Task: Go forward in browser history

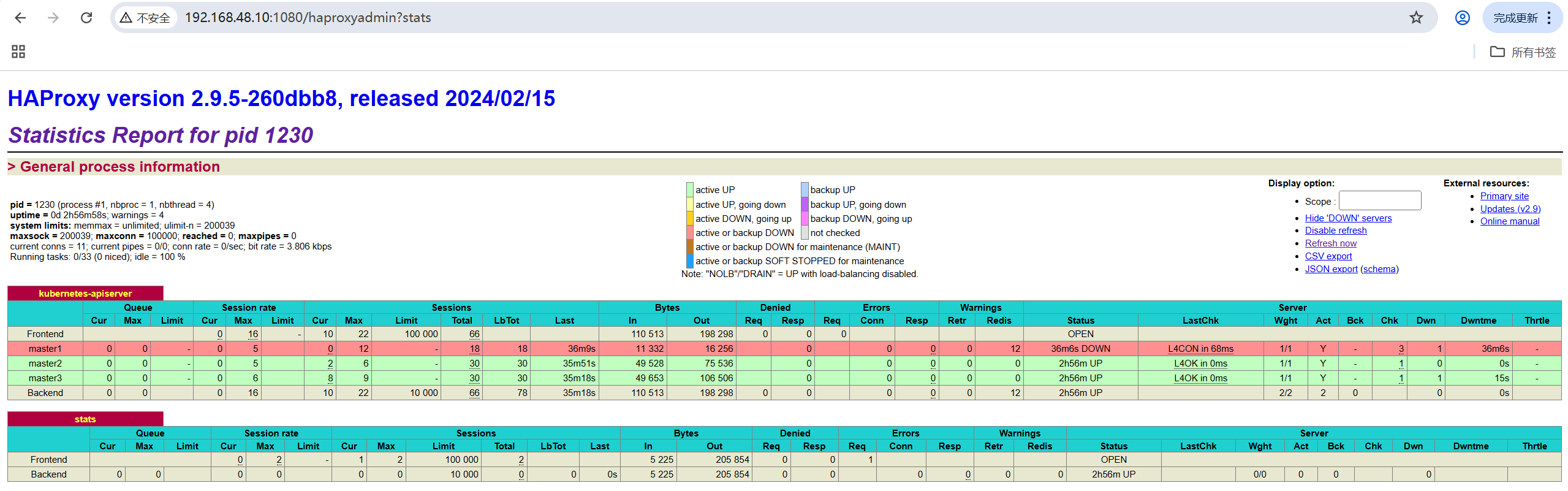Action: pos(53,18)
